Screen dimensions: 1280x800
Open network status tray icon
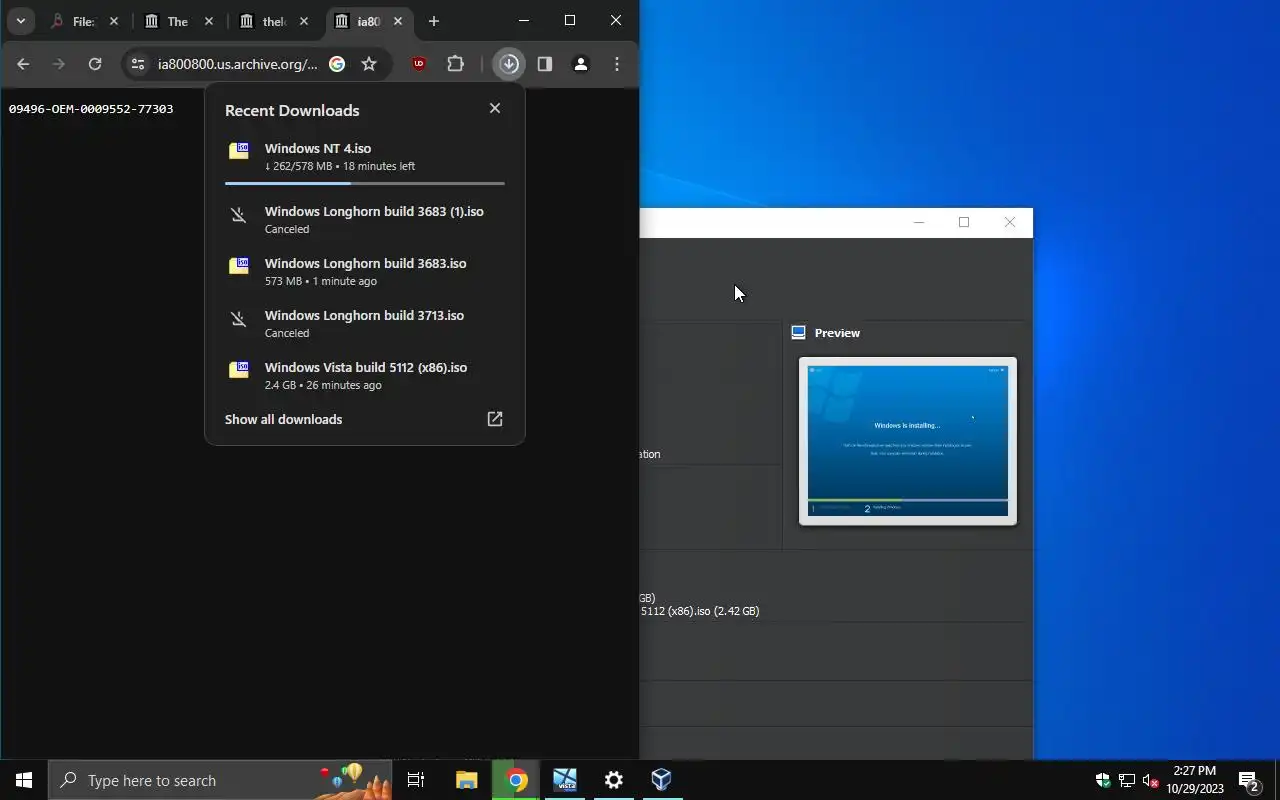pyautogui.click(x=1127, y=780)
